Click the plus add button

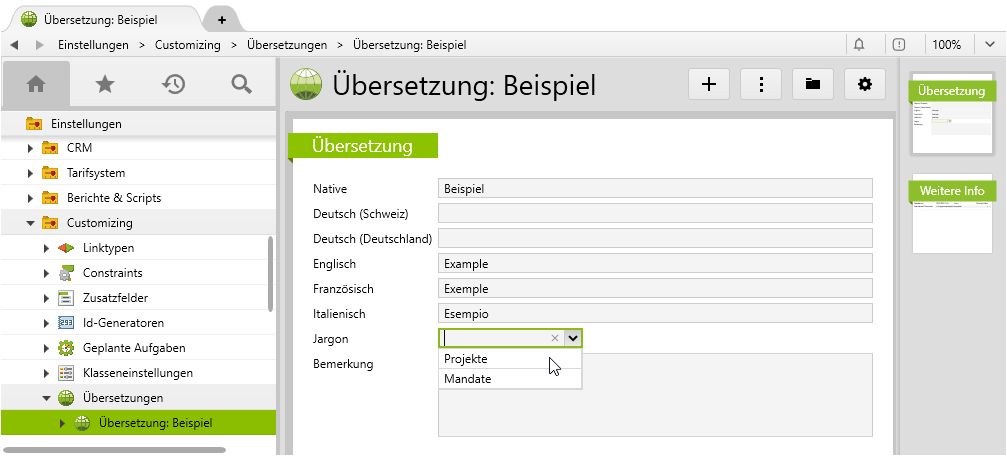point(709,85)
